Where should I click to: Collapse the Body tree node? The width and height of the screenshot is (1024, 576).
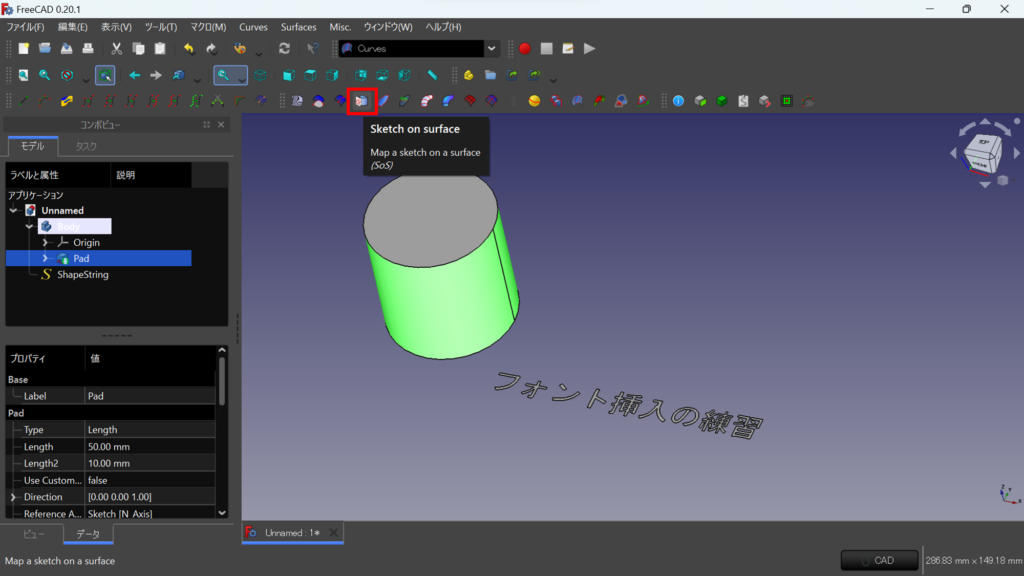29,227
